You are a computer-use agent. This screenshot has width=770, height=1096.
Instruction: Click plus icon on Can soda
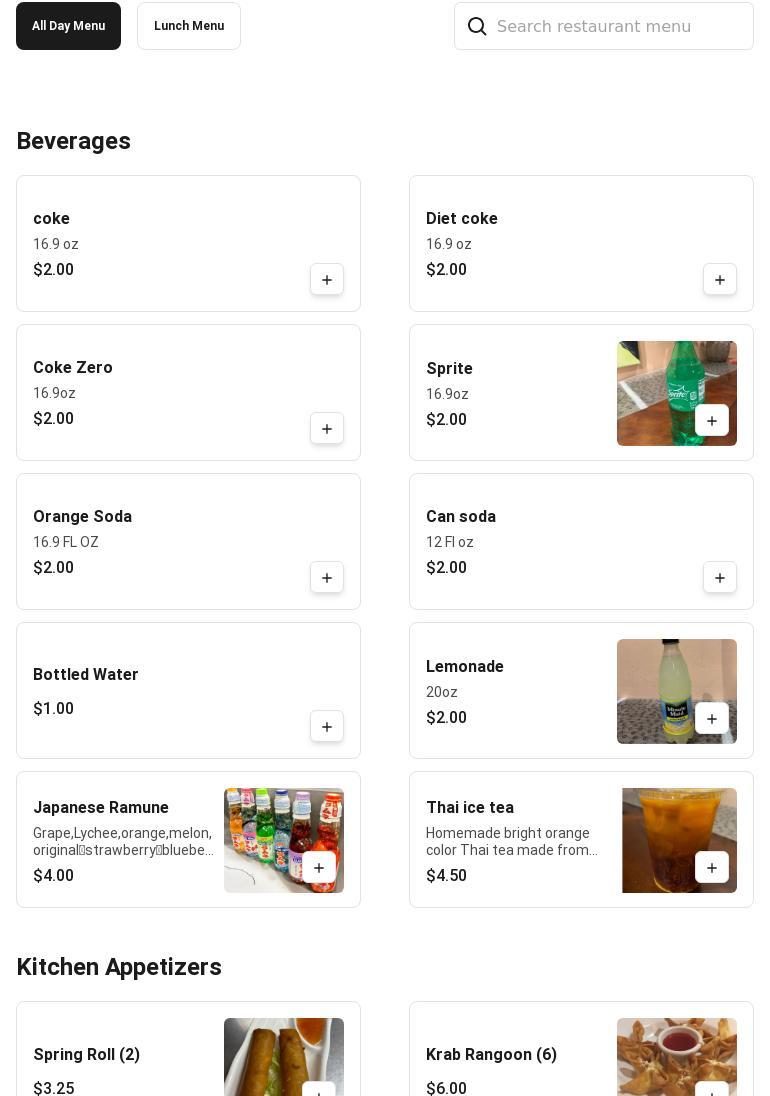point(720,578)
